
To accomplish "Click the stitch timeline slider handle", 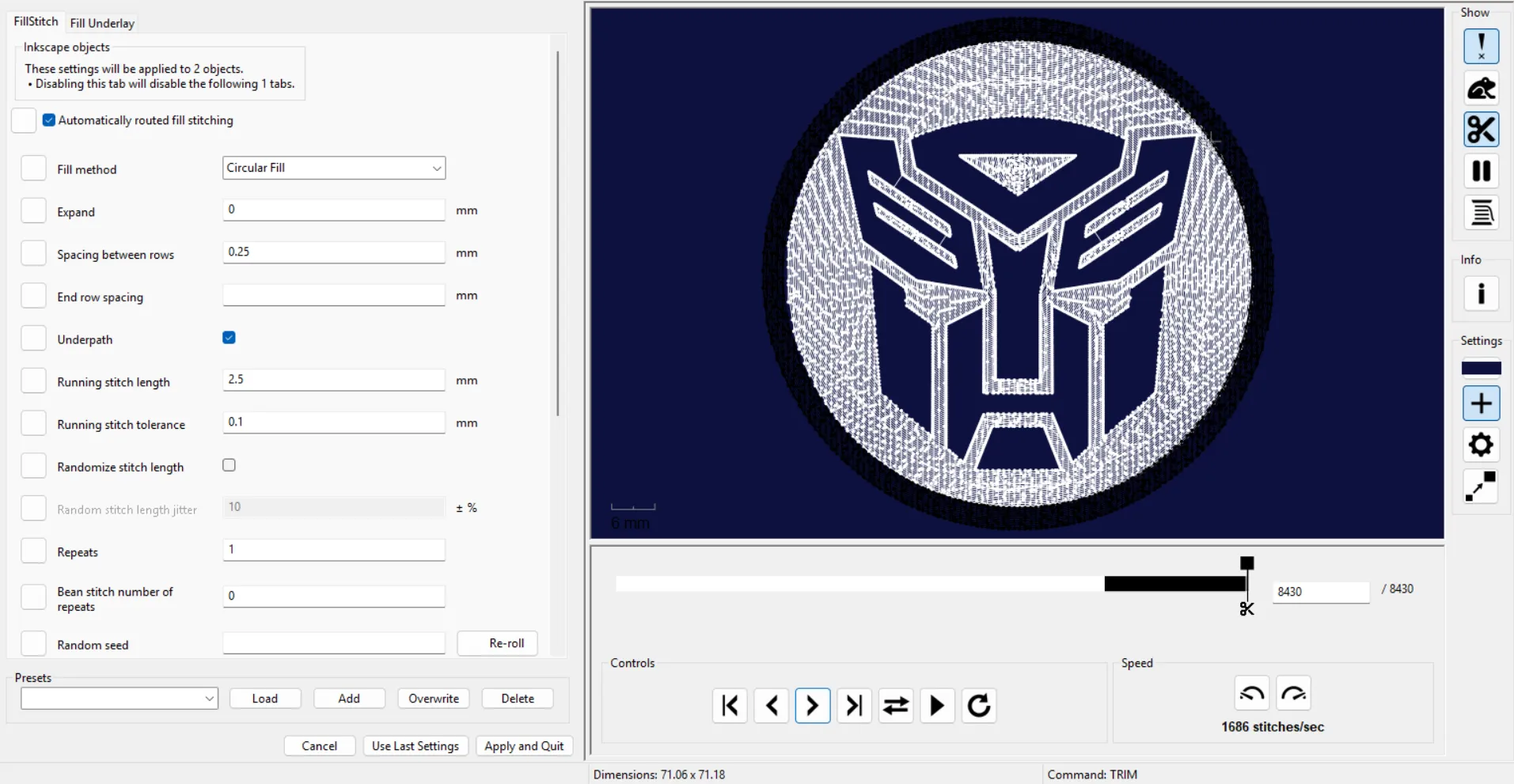I will pos(1247,563).
